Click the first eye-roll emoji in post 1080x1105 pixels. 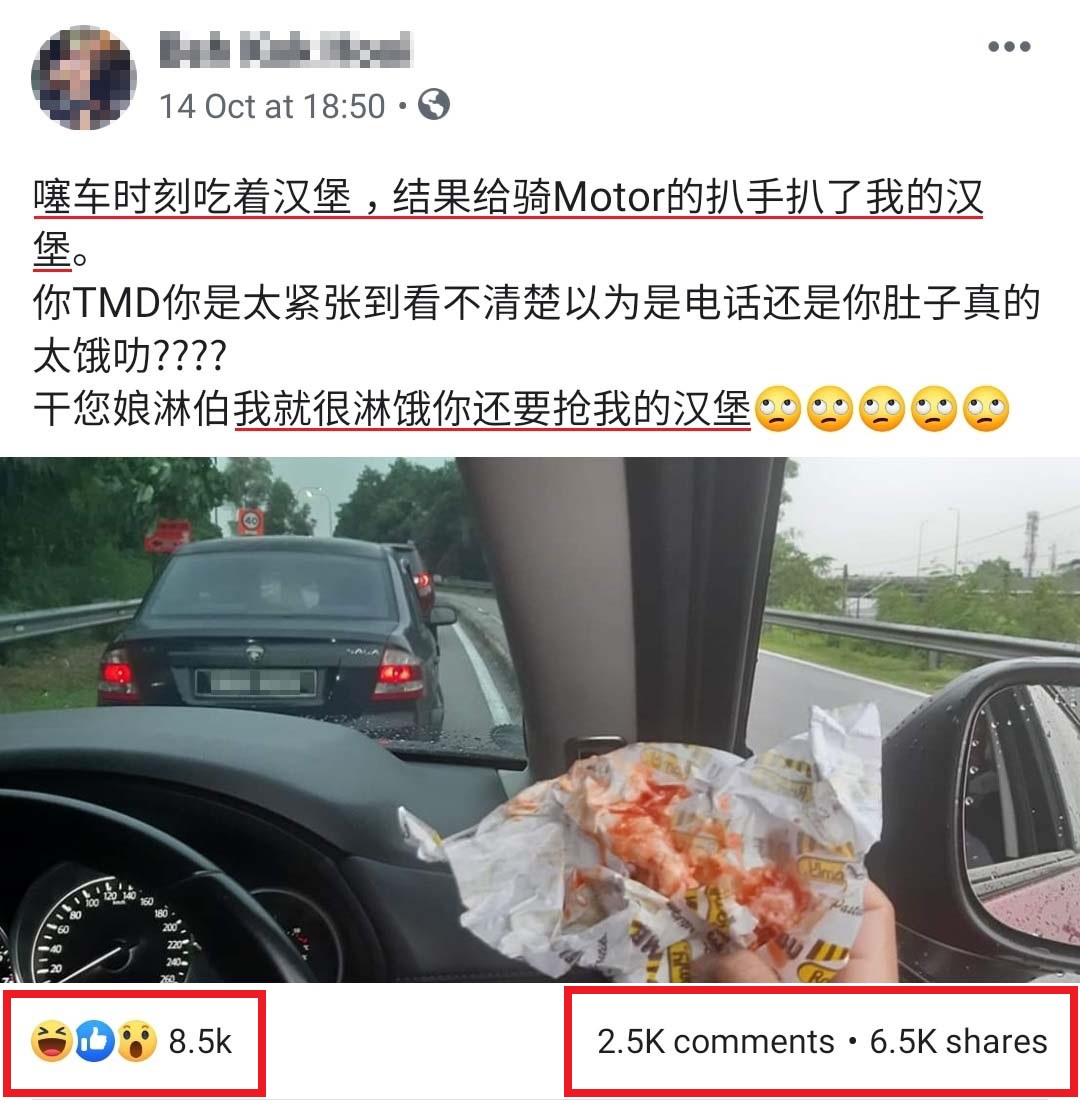tap(778, 409)
